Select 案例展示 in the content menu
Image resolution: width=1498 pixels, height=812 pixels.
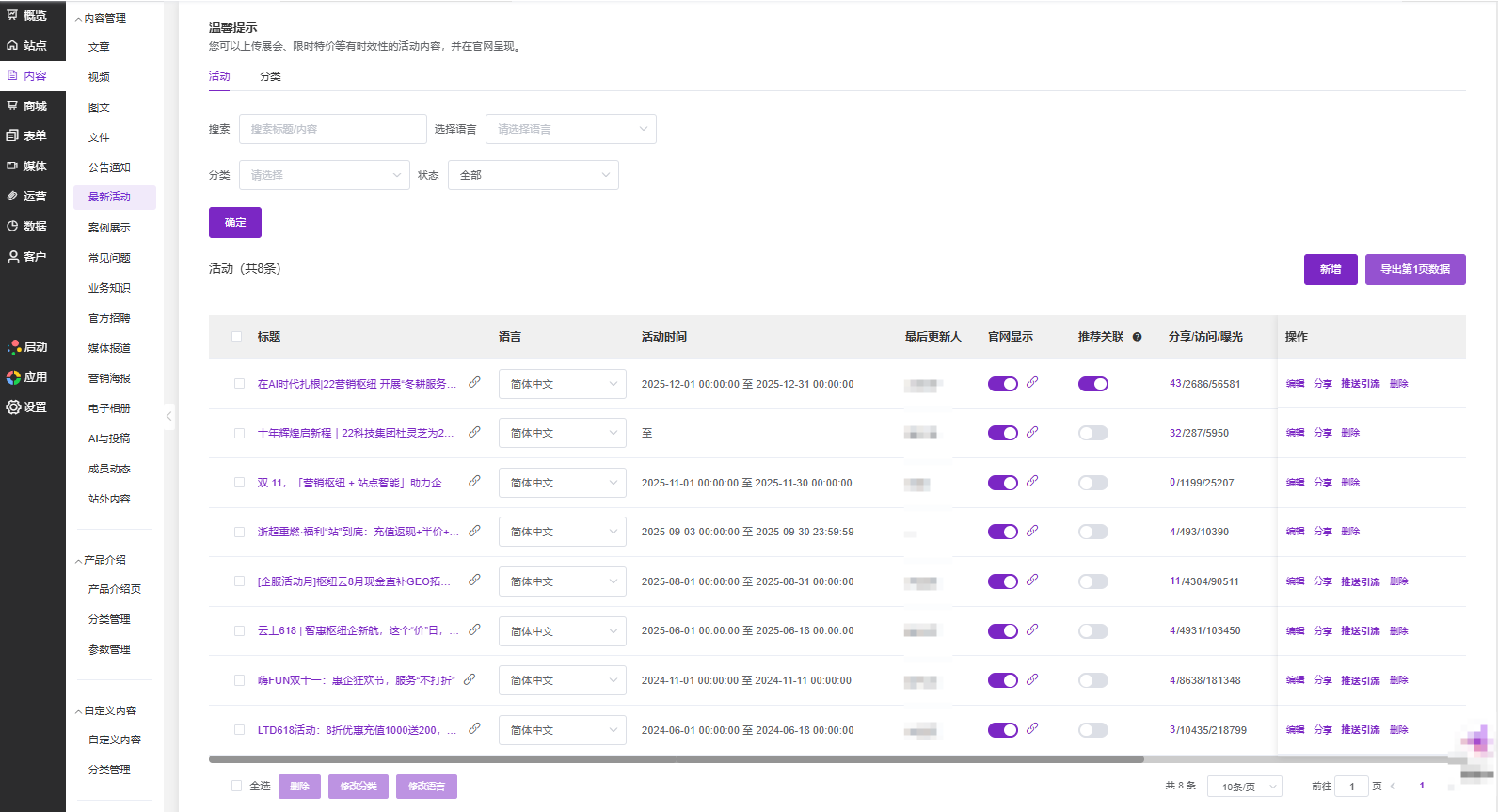coord(109,228)
